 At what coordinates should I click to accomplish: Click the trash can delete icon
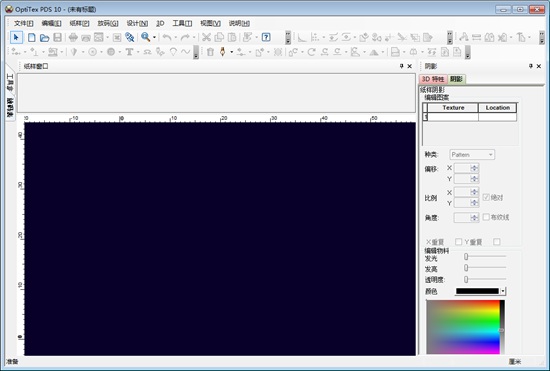tap(210, 52)
